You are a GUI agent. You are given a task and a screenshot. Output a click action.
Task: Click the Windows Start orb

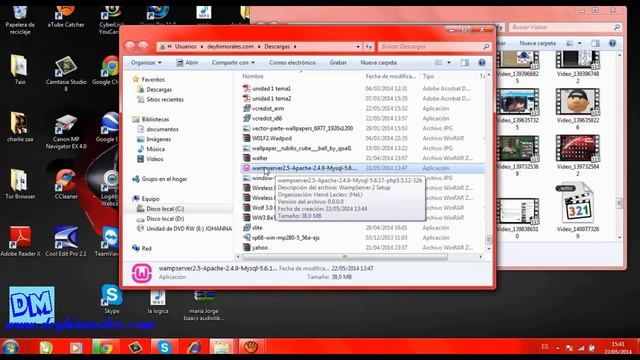coord(10,347)
